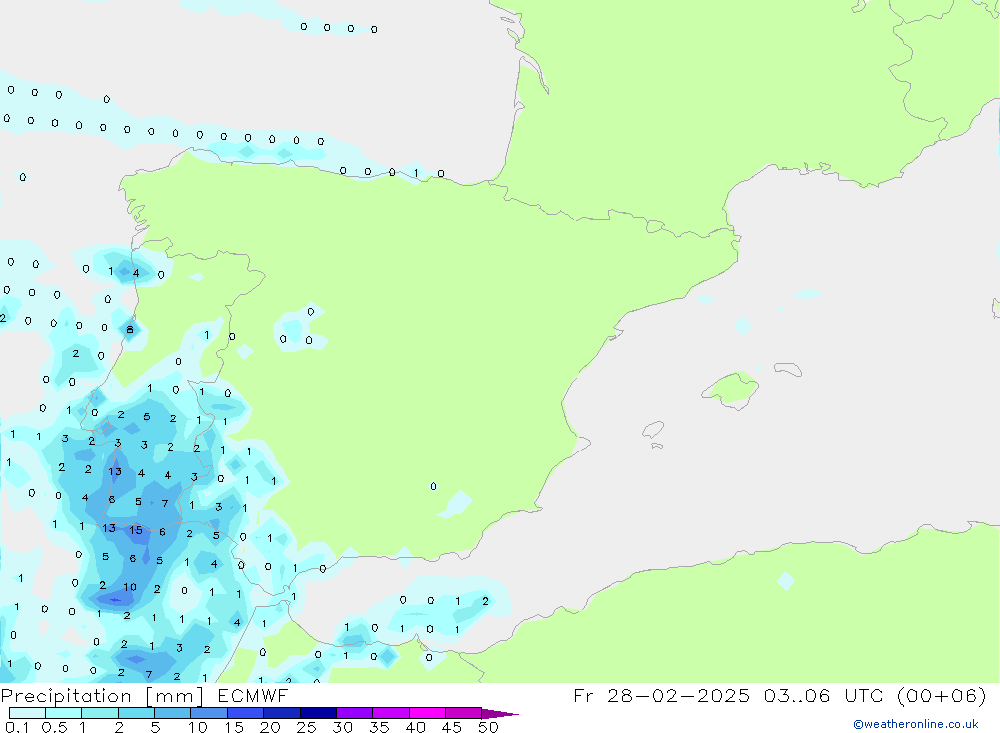
Task: Click legend scale label "20"
Action: tap(270, 727)
